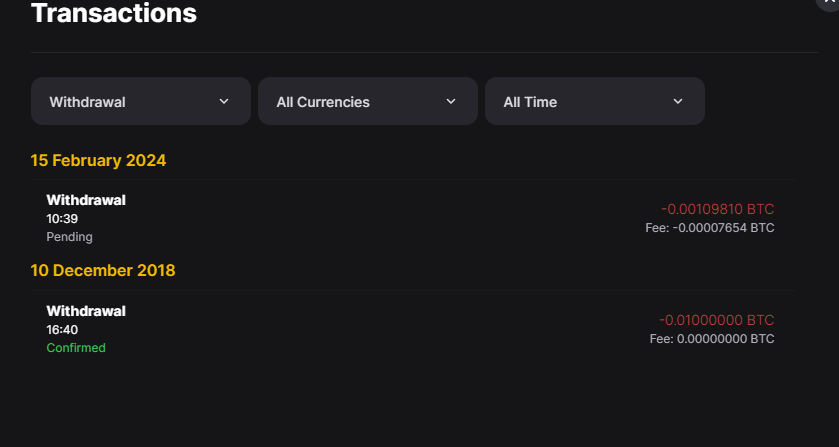
Task: Click the Transactions heading
Action: (x=114, y=13)
